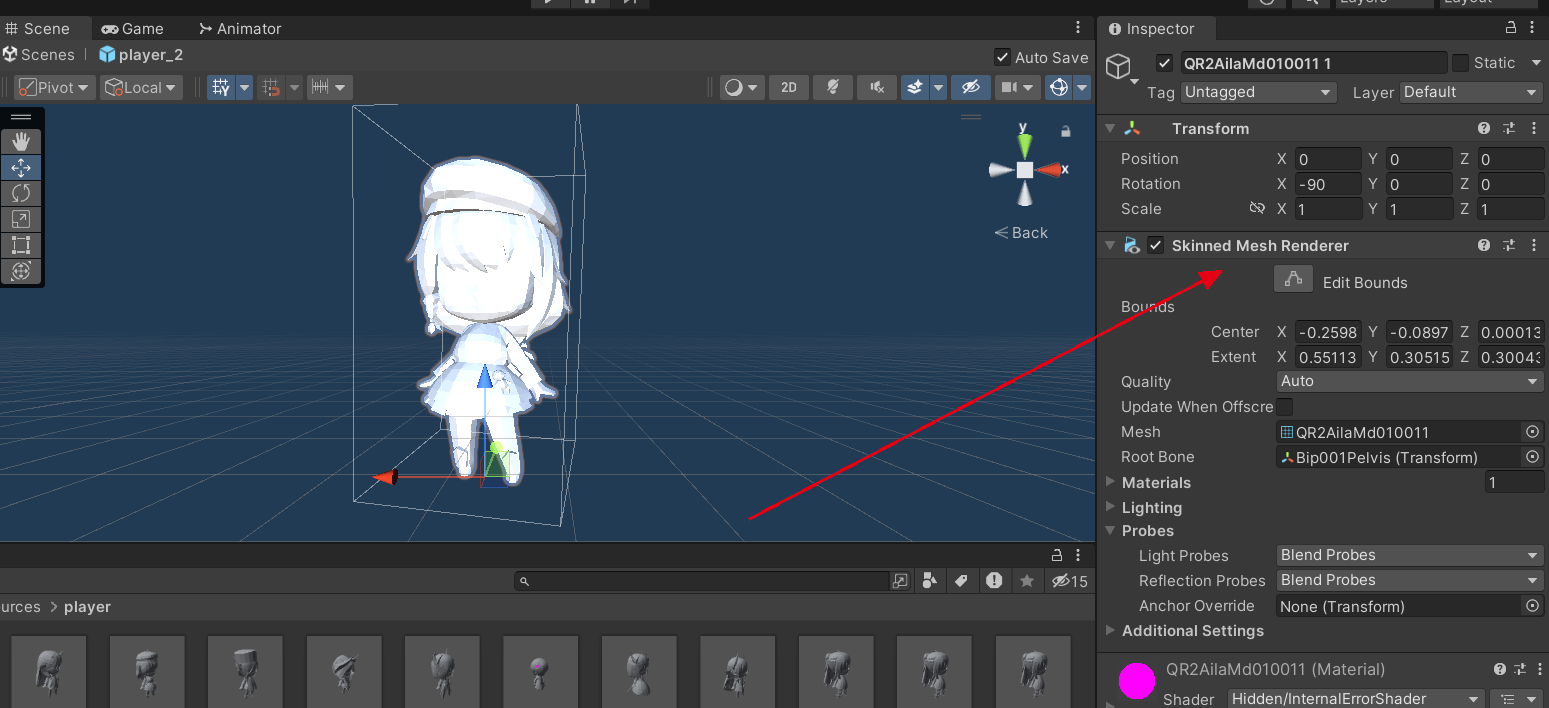The width and height of the screenshot is (1549, 708).
Task: Open the Mesh object picker
Action: (1532, 432)
